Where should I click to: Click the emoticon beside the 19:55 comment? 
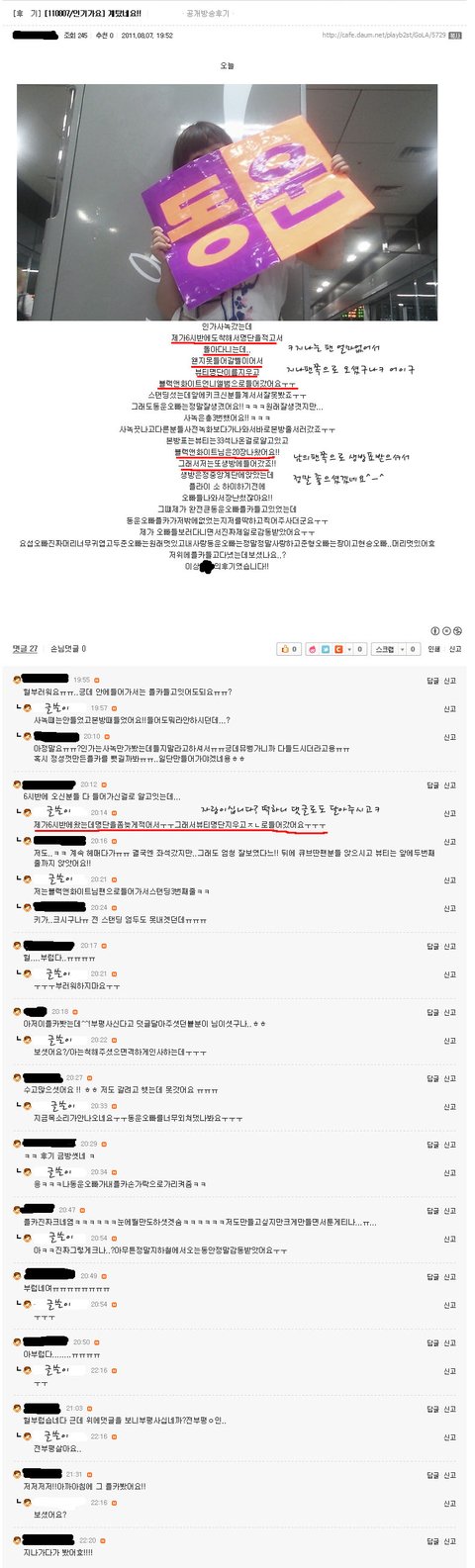click(x=18, y=680)
